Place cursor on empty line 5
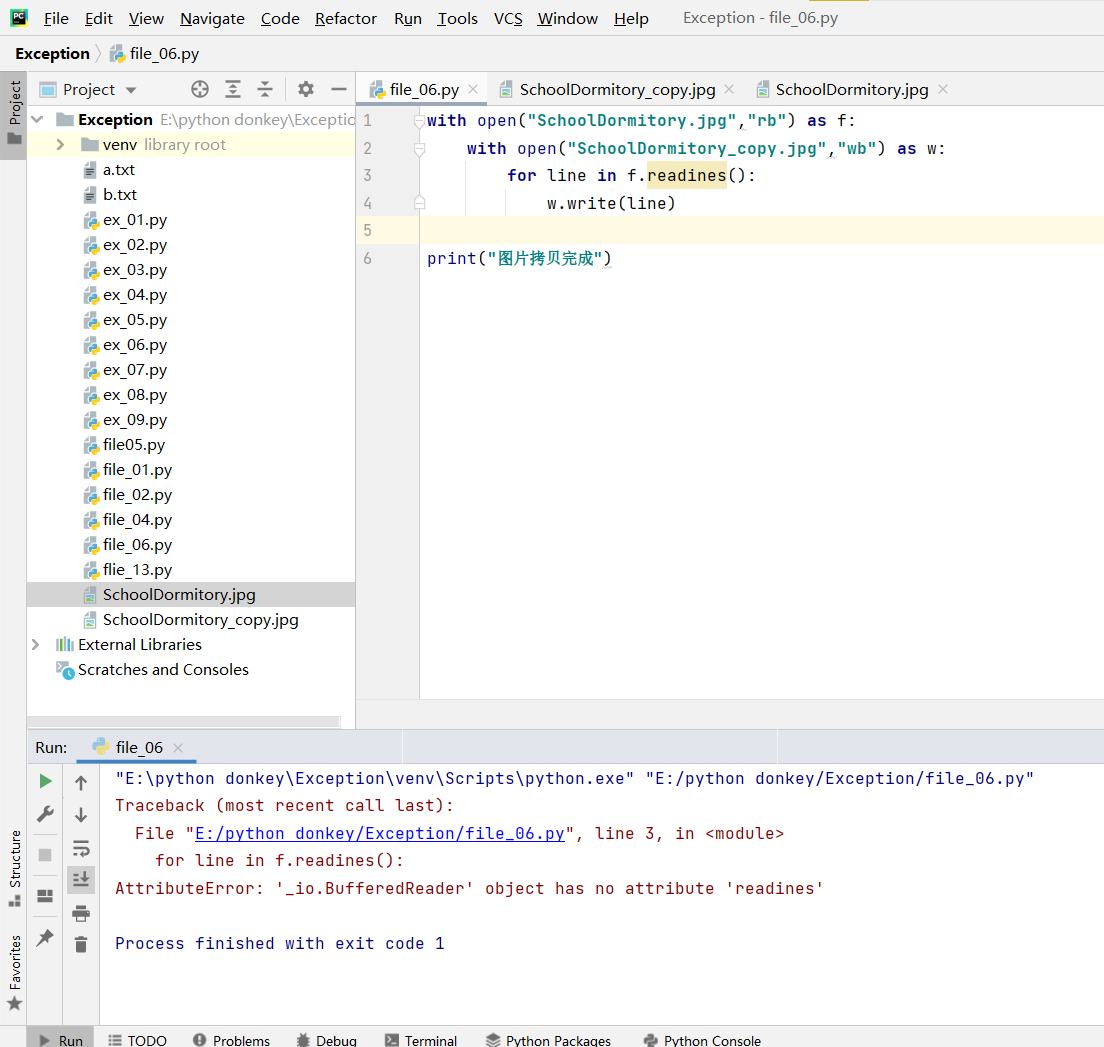This screenshot has height=1047, width=1104. click(760, 230)
